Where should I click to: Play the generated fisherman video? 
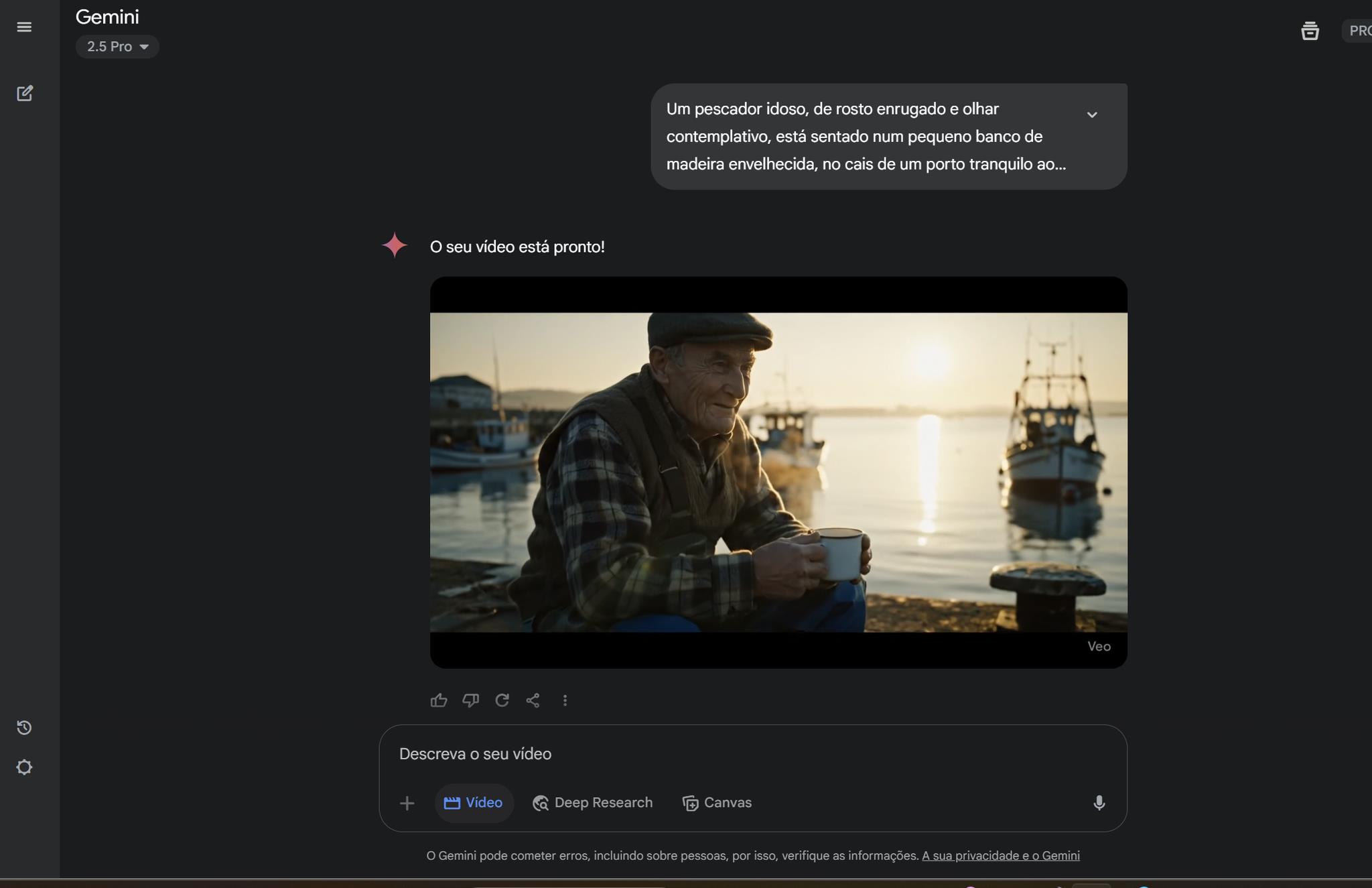click(x=778, y=472)
